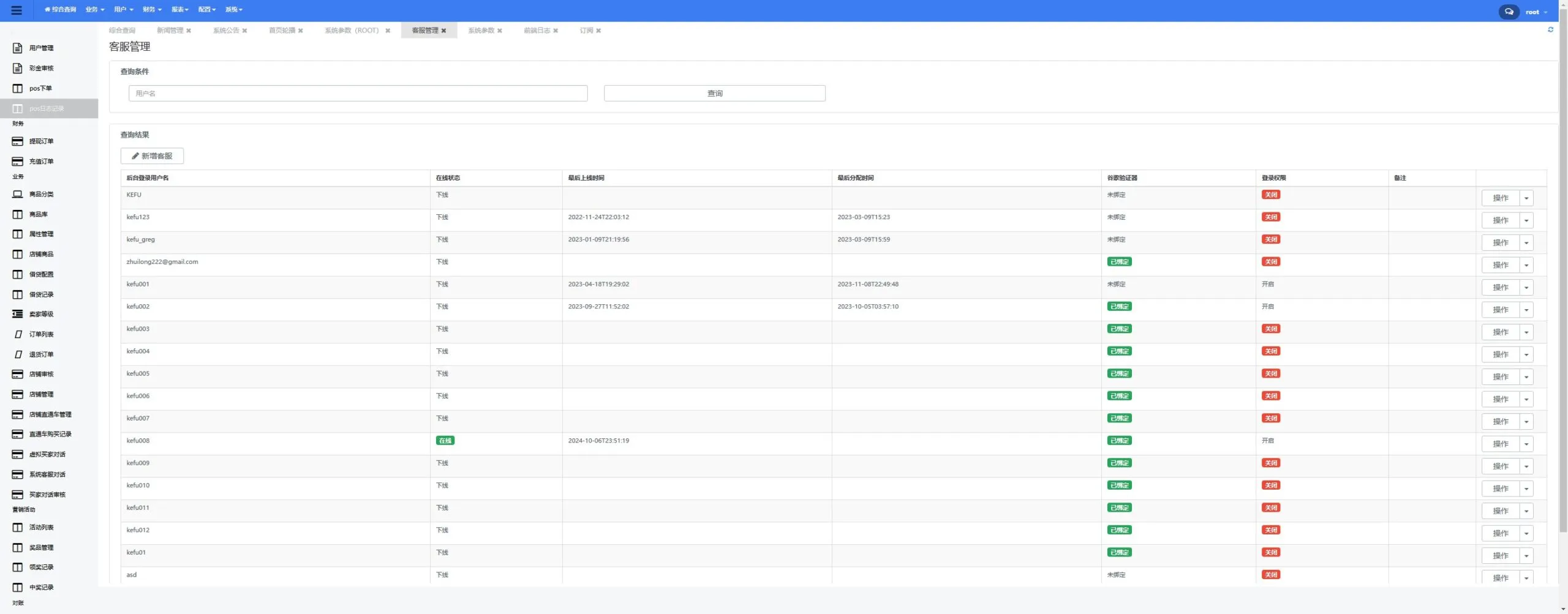
Task: Open 系统客服对话 in the sidebar
Action: 47,474
